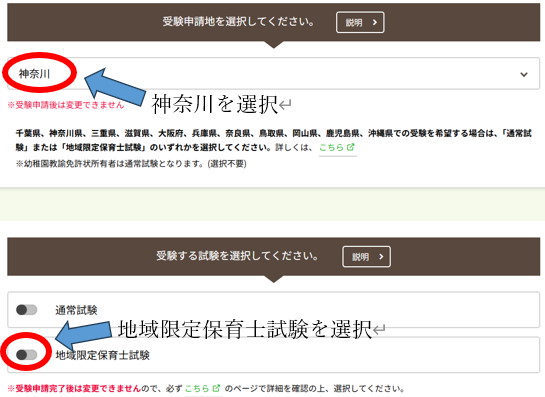Click the 受験する試験を選択してください header text
Image resolution: width=545 pixels, height=397 pixels.
237,256
